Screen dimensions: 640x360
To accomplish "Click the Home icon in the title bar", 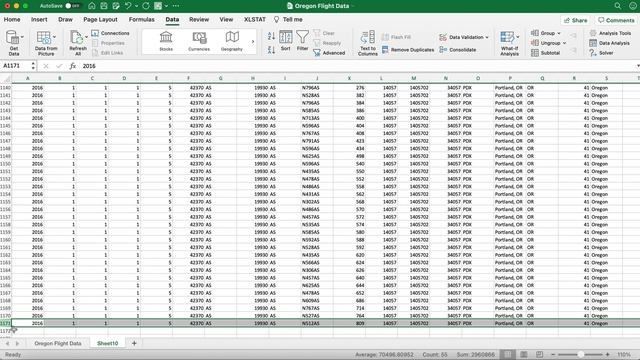I will [92, 6].
